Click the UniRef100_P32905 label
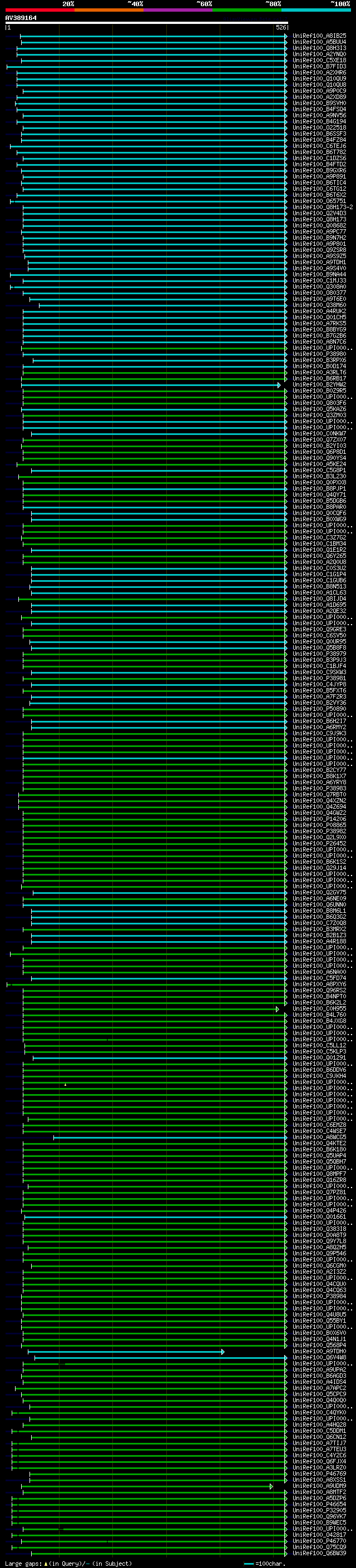 click(319, 1511)
